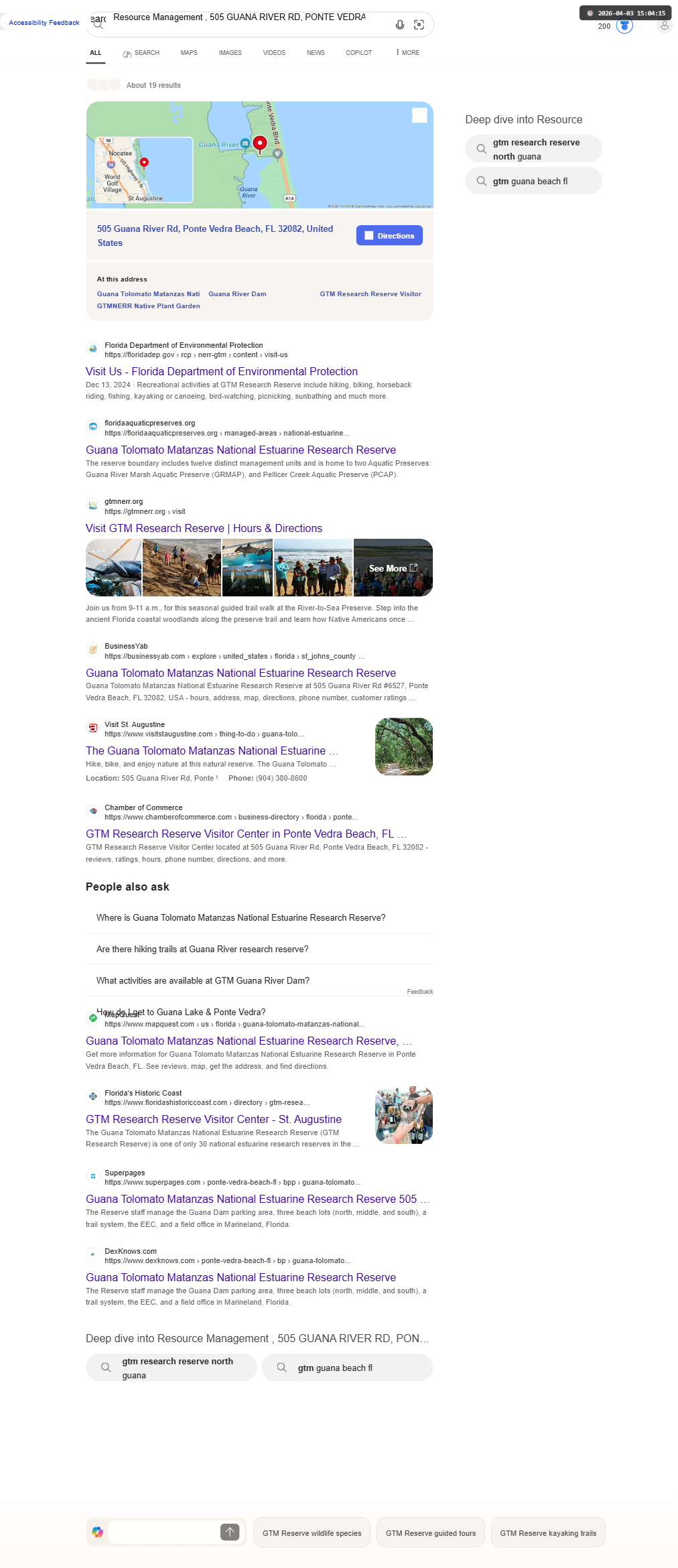The image size is (678, 1568).
Task: Click the Directions button
Action: click(x=389, y=236)
